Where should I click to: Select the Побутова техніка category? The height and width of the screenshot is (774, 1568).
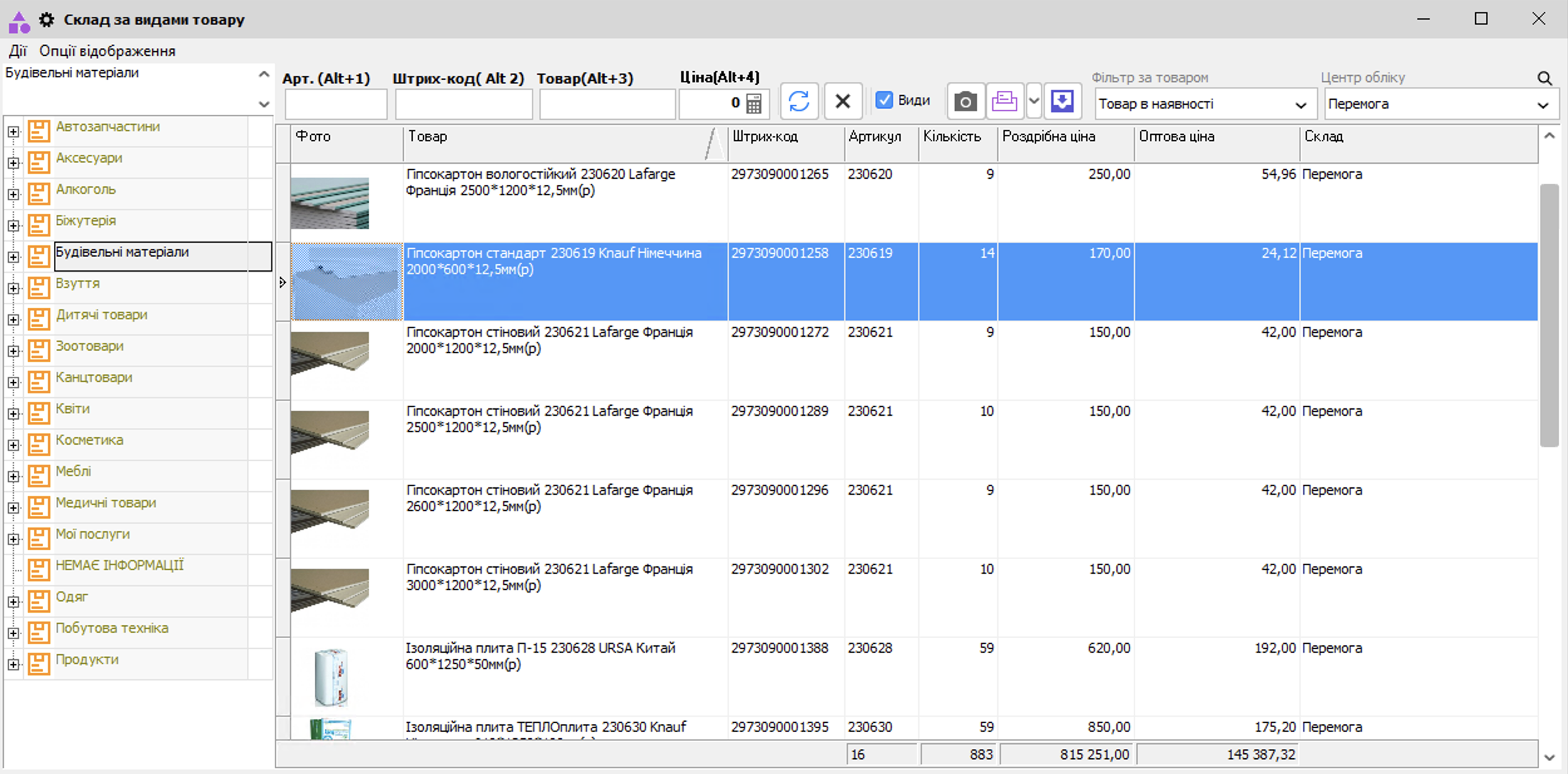112,628
